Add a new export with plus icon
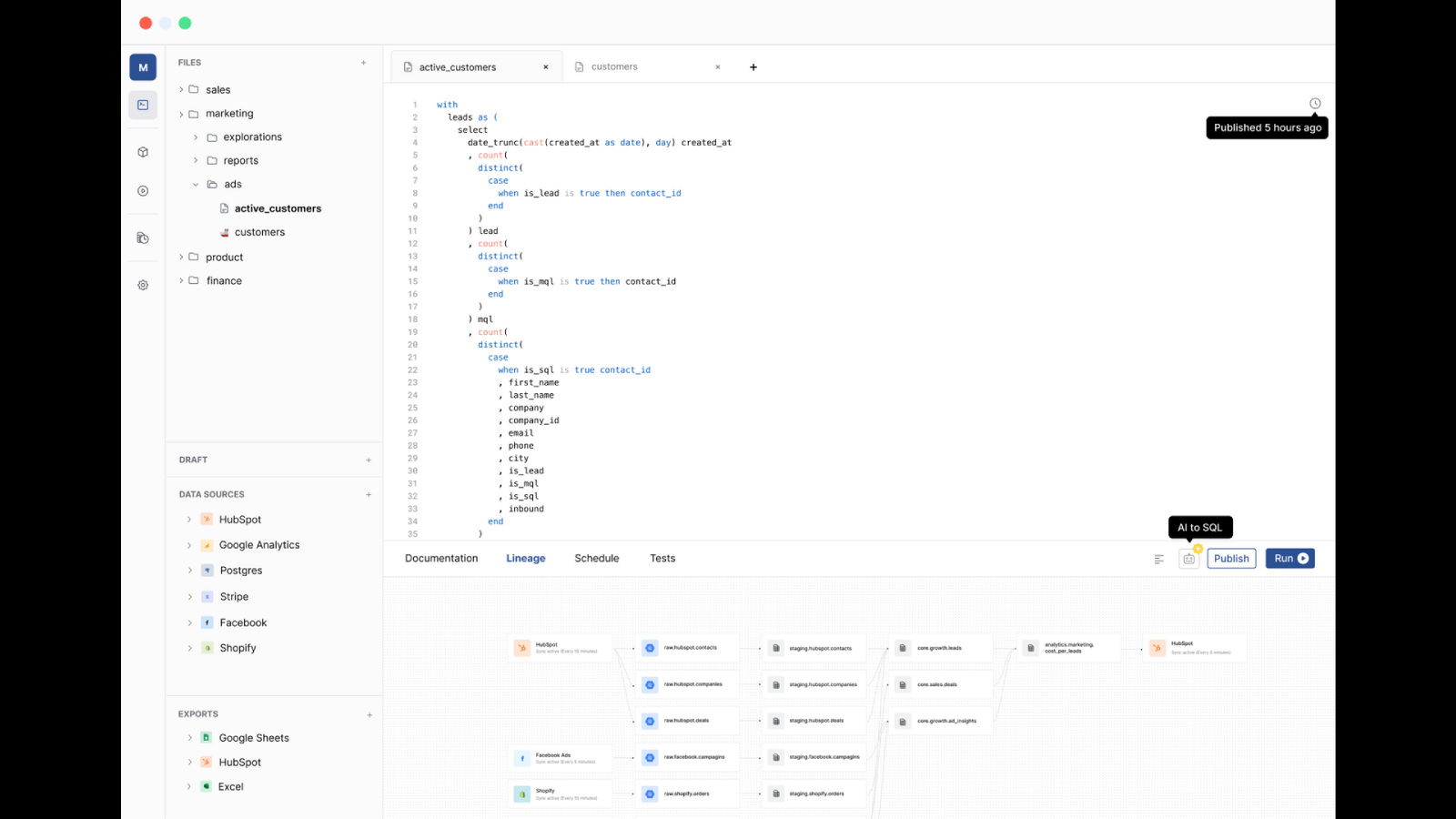Viewport: 1456px width, 819px height. (369, 715)
